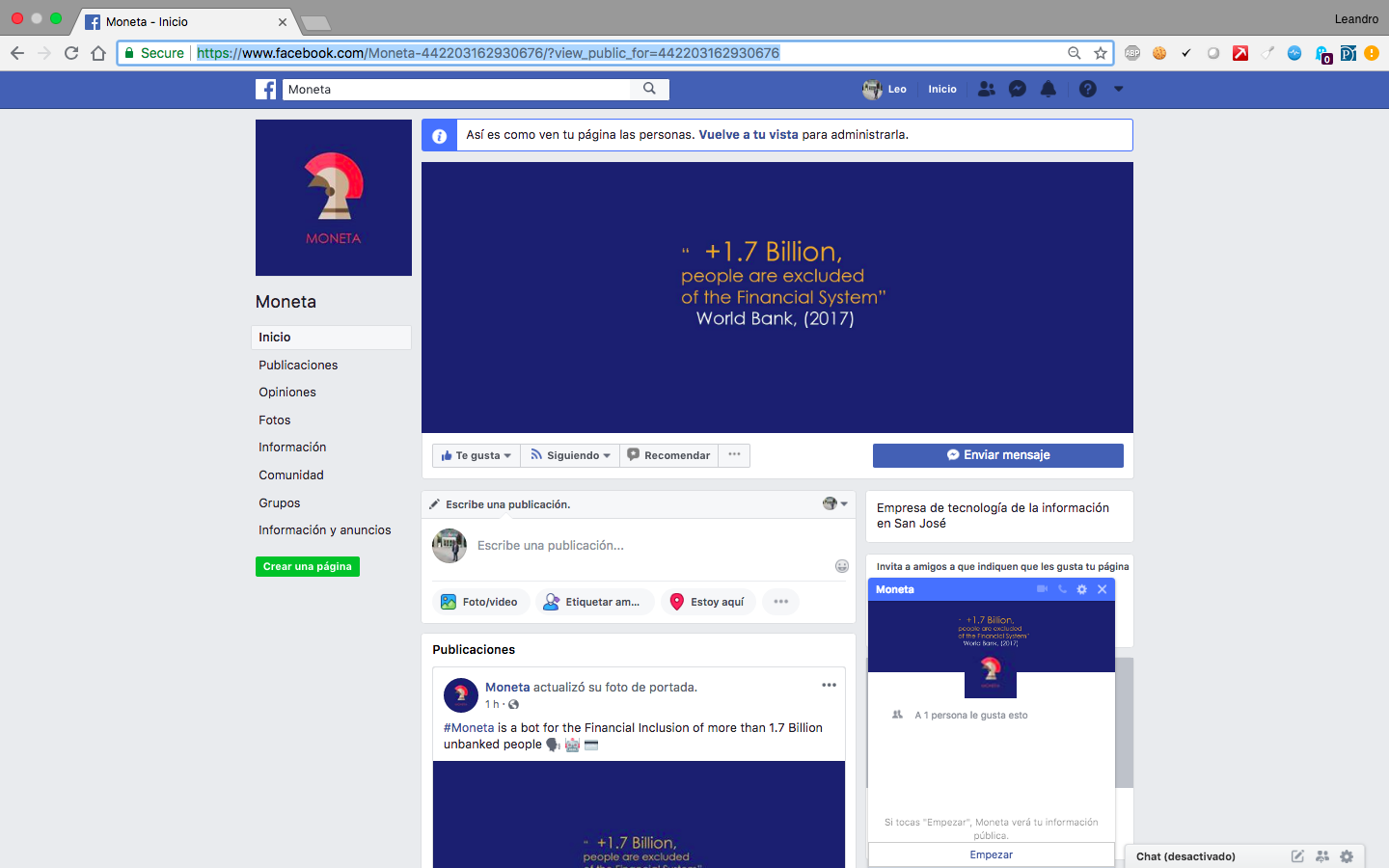This screenshot has width=1389, height=868.
Task: Focus the Facebook search field
Action: pyautogui.click(x=456, y=89)
